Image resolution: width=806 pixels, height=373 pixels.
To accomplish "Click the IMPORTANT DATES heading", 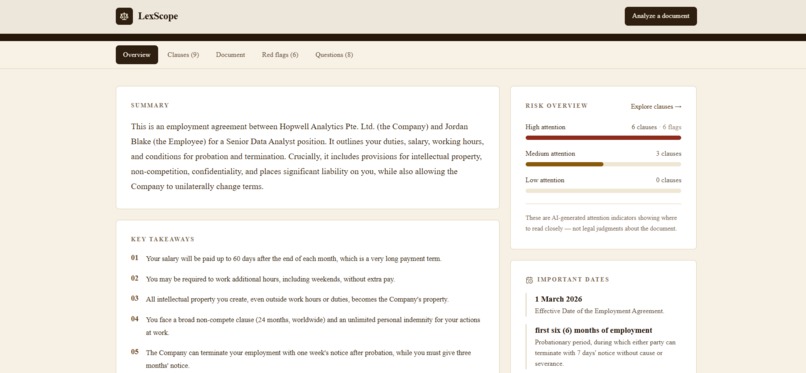I will point(573,280).
